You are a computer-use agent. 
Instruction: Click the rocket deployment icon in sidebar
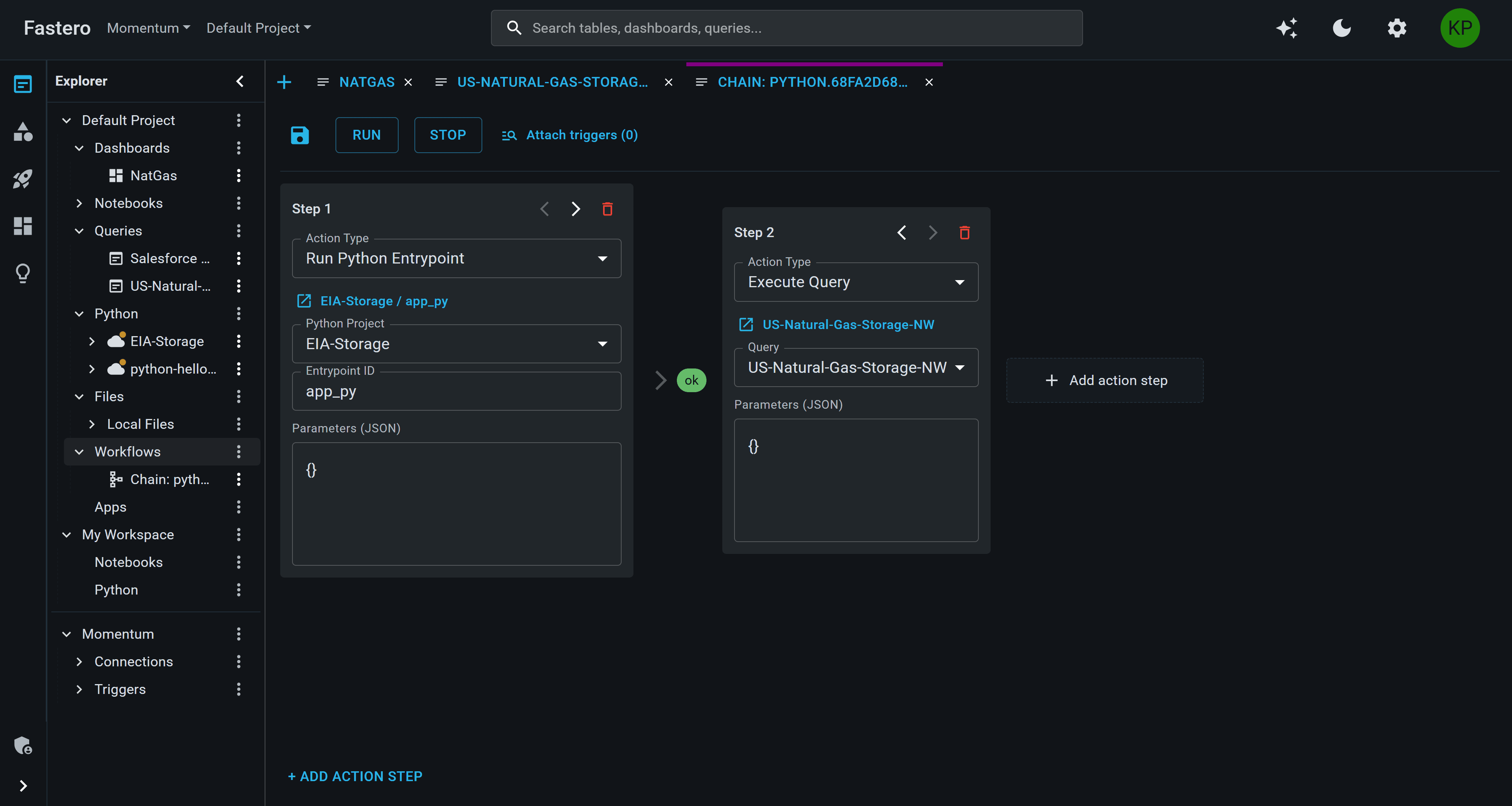pos(22,179)
